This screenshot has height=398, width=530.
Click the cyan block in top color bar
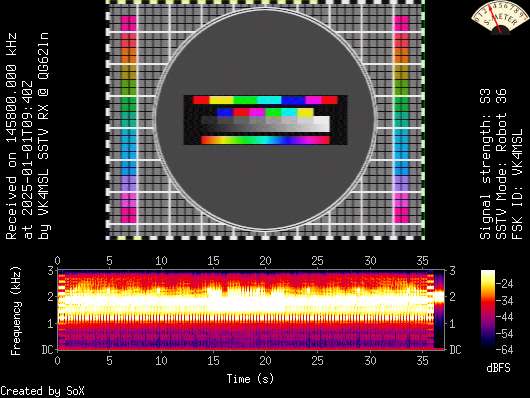pyautogui.click(x=269, y=100)
